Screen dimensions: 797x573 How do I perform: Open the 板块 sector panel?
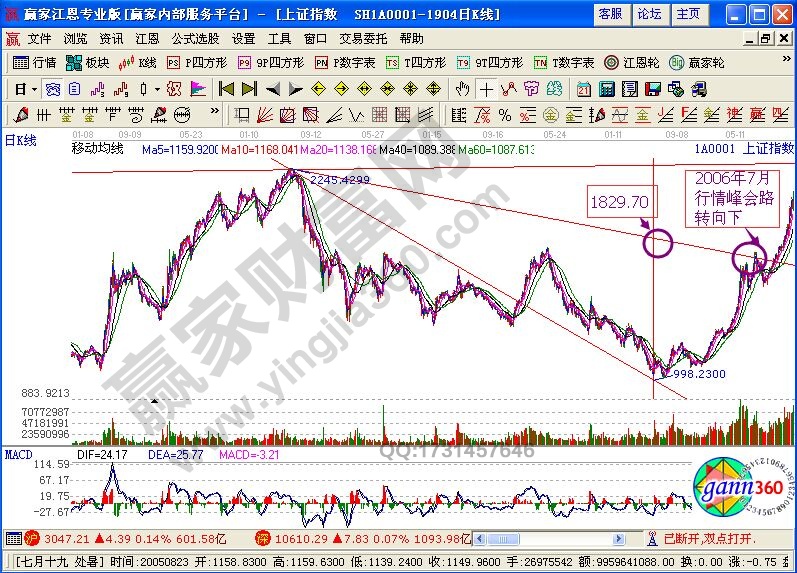click(87, 62)
